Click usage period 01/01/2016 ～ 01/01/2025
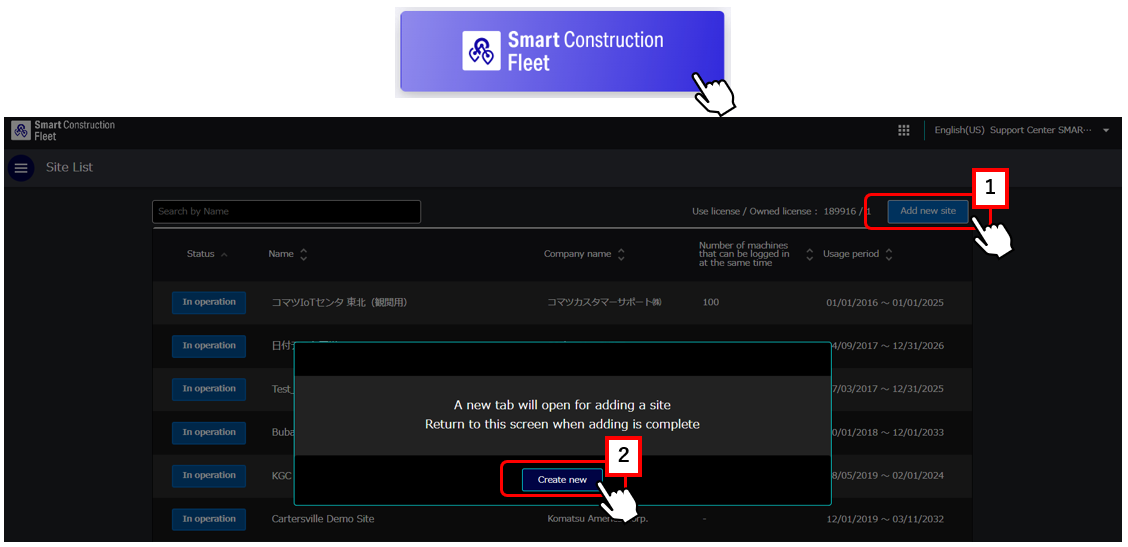1128x547 pixels. click(x=885, y=302)
